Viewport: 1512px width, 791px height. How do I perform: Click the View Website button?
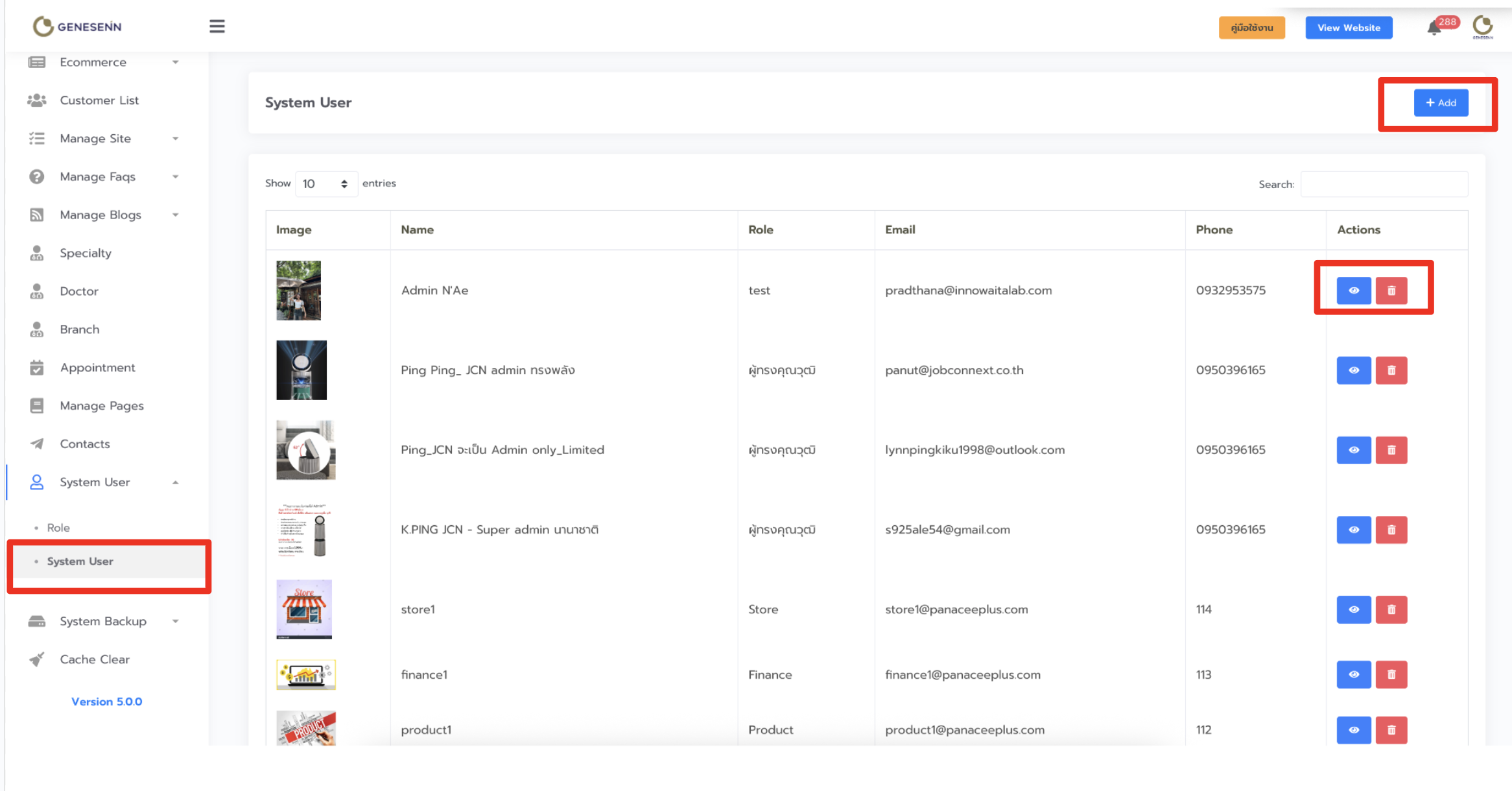point(1349,28)
